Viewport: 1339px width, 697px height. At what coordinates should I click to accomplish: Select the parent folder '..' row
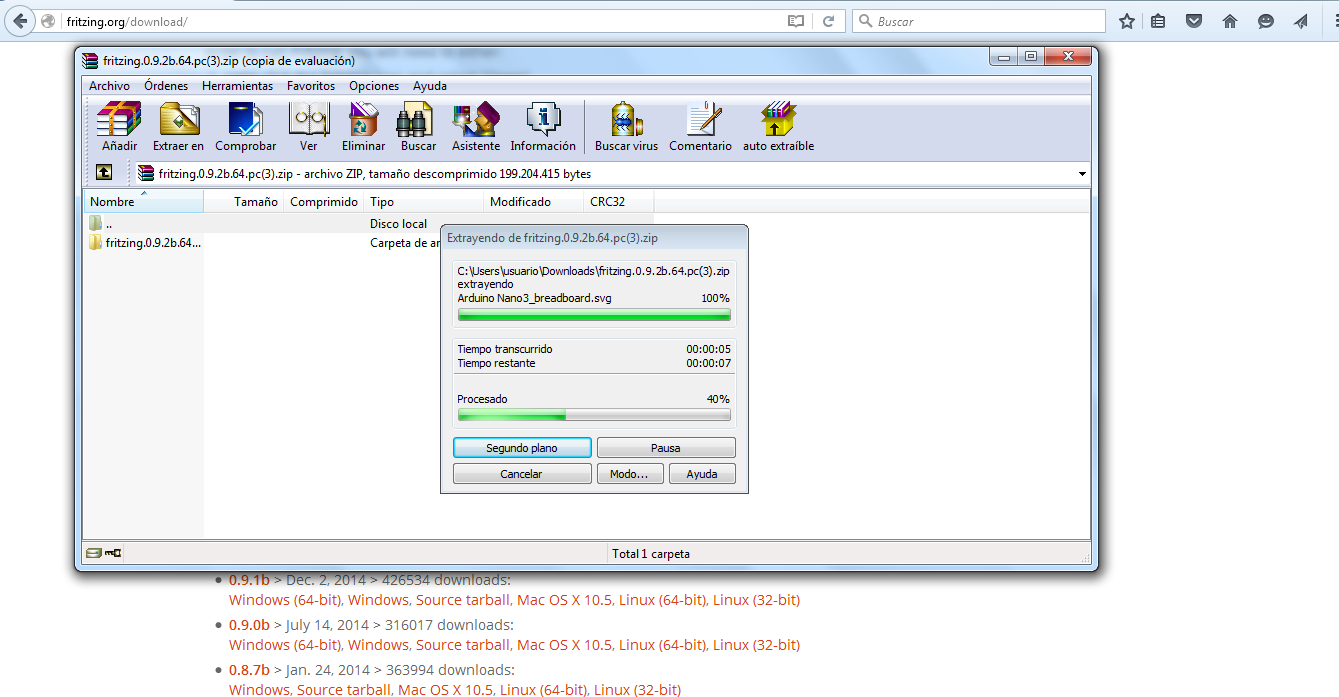pyautogui.click(x=368, y=224)
